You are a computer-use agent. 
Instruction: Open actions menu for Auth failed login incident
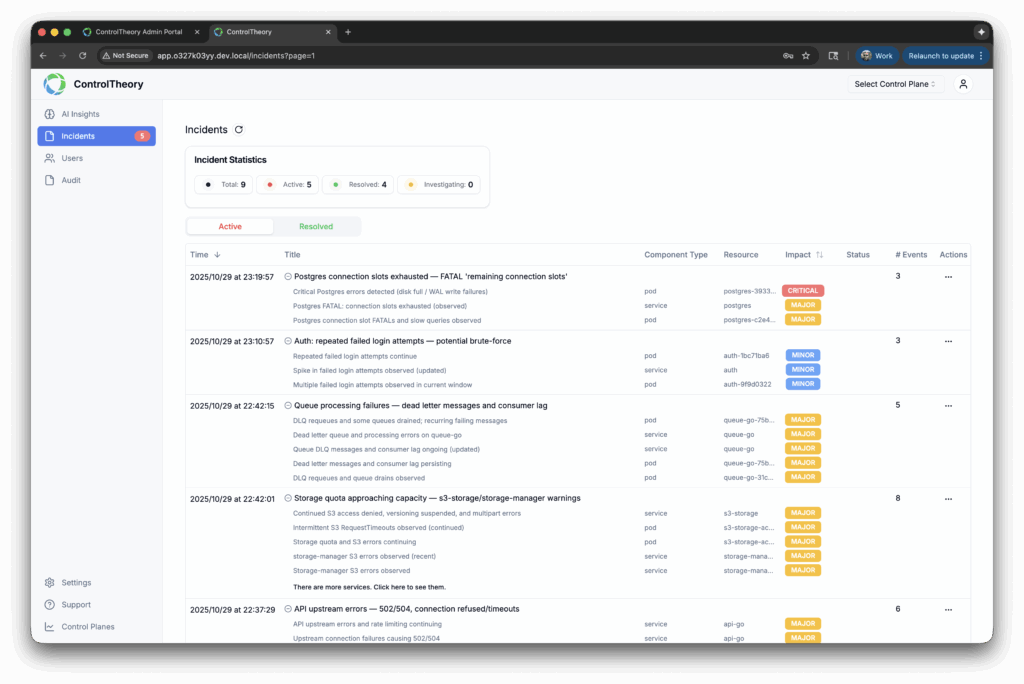pos(948,341)
